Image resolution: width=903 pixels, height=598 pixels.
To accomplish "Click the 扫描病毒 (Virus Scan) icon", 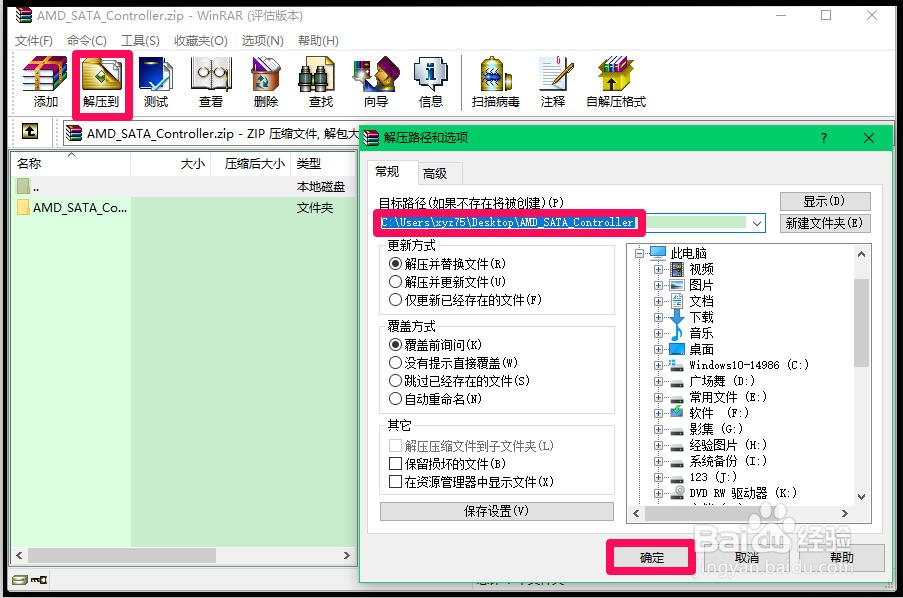I will click(x=494, y=80).
